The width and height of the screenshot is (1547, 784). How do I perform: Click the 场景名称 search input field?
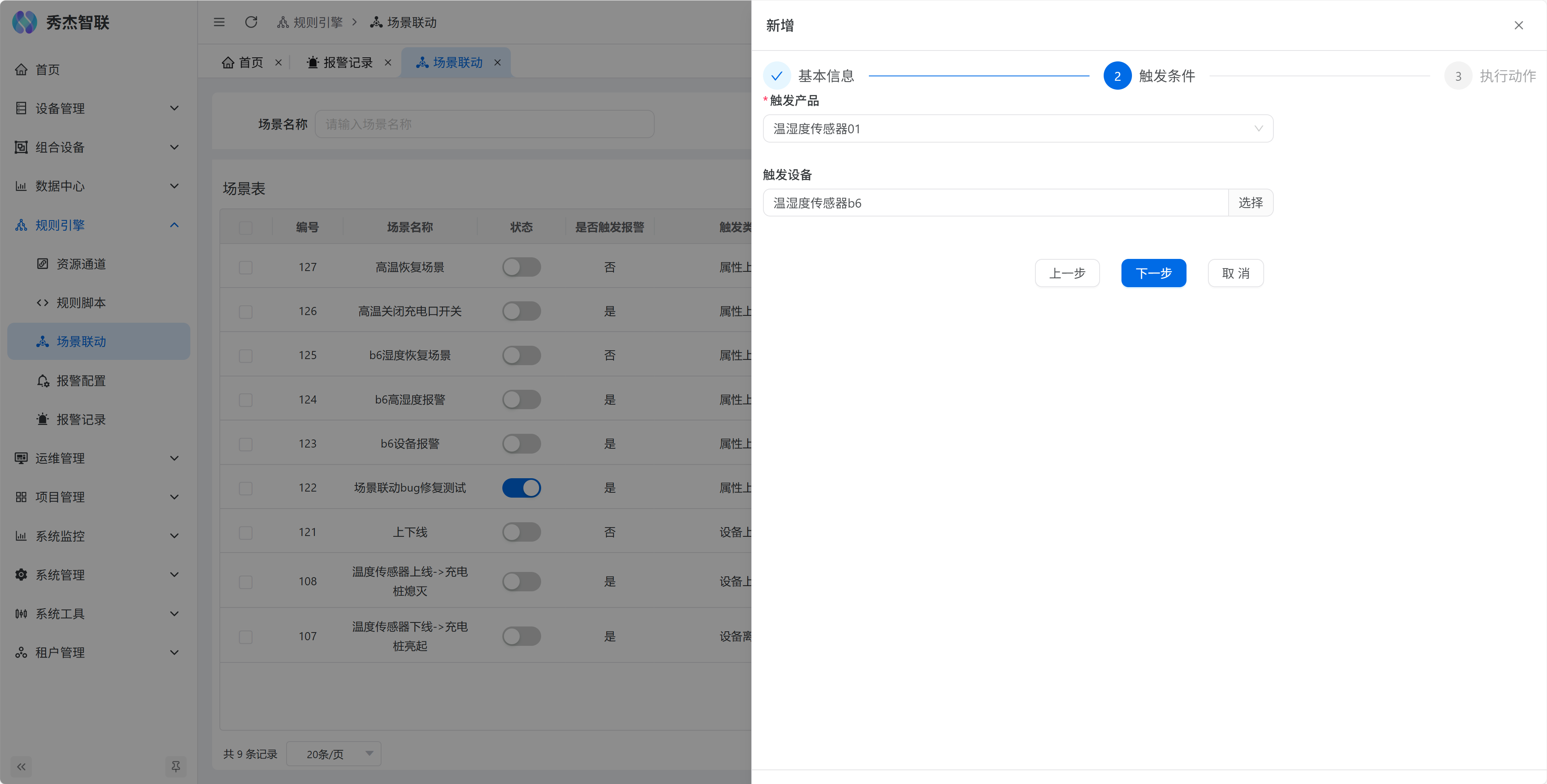484,124
